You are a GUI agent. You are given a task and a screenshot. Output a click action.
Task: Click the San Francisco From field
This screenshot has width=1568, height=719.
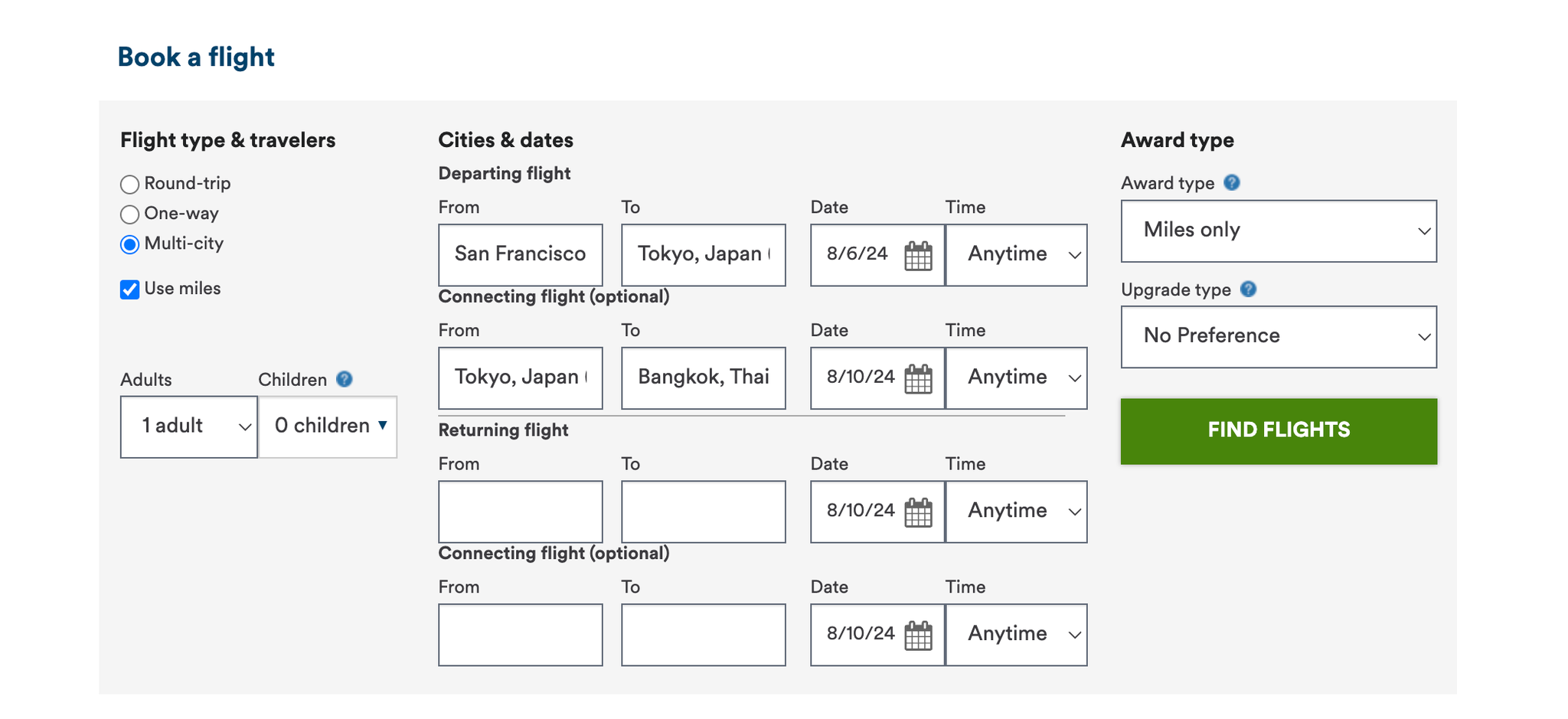[x=520, y=254]
